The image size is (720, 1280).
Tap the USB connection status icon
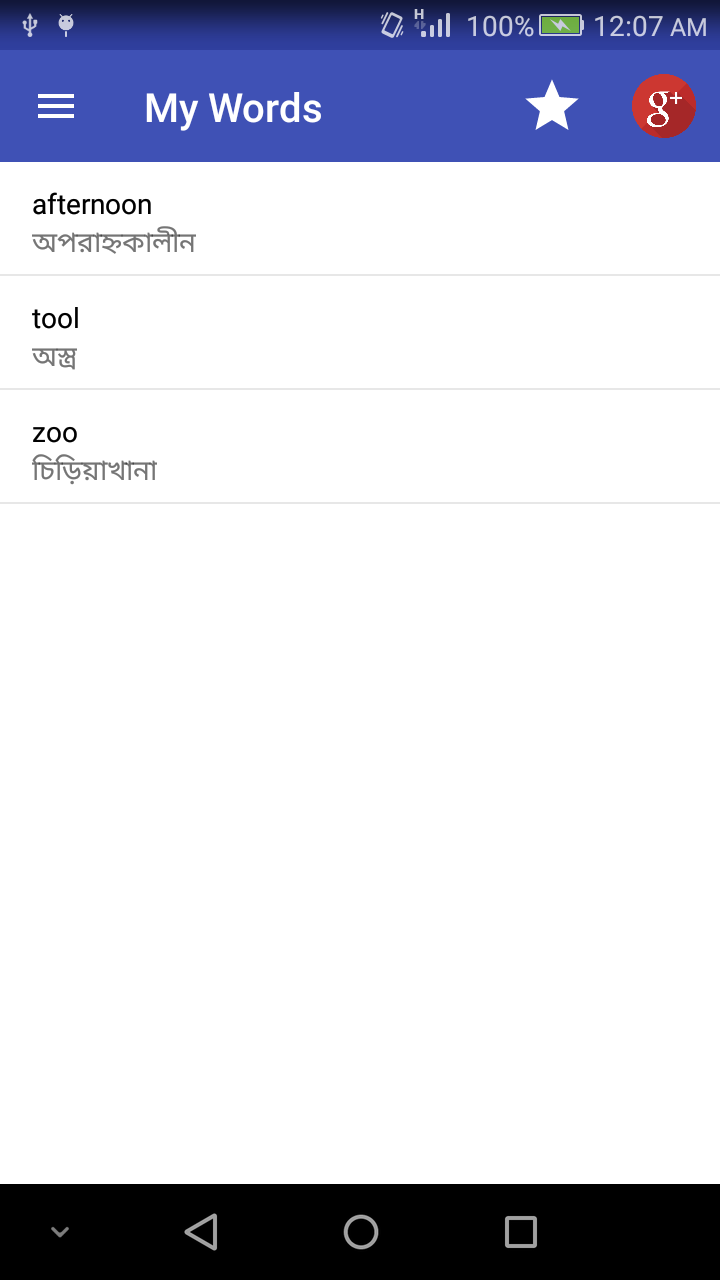click(30, 25)
